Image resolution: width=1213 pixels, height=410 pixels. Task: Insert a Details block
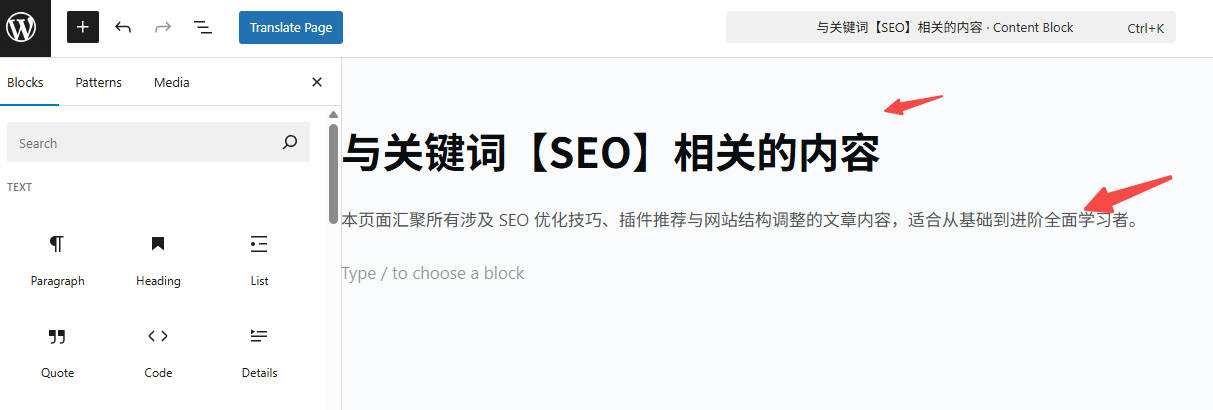(x=259, y=352)
